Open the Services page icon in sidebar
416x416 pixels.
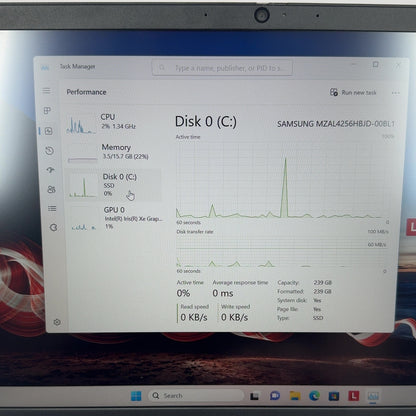(x=53, y=228)
